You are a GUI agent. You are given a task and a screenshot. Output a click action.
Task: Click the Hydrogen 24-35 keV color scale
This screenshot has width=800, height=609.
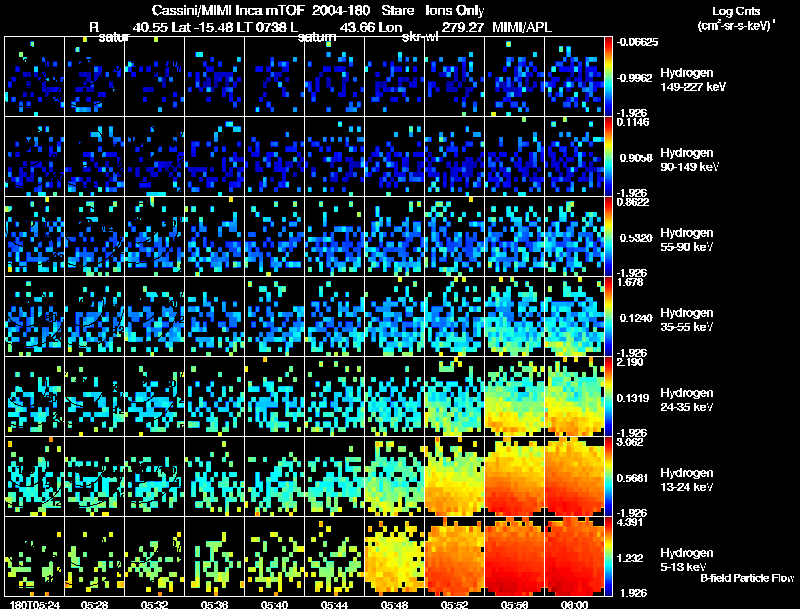point(608,396)
